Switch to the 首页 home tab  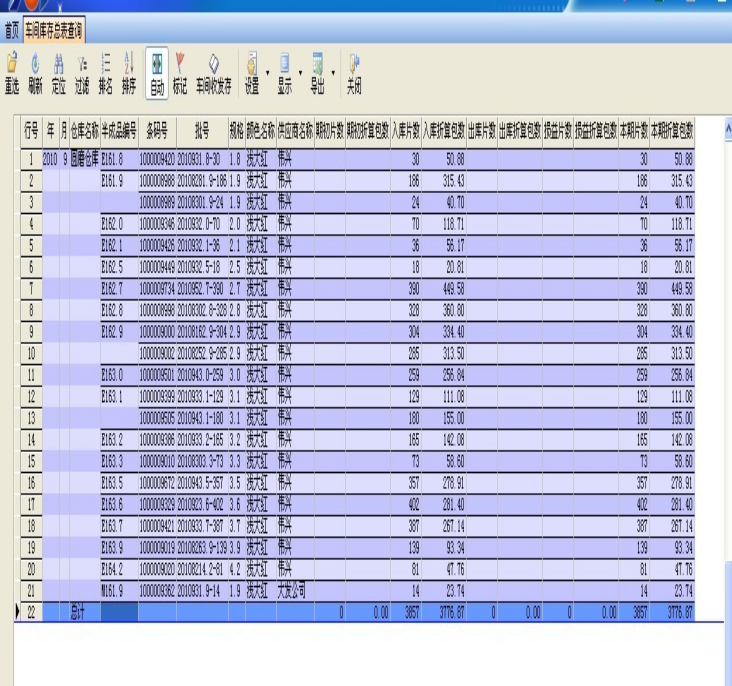(11, 27)
